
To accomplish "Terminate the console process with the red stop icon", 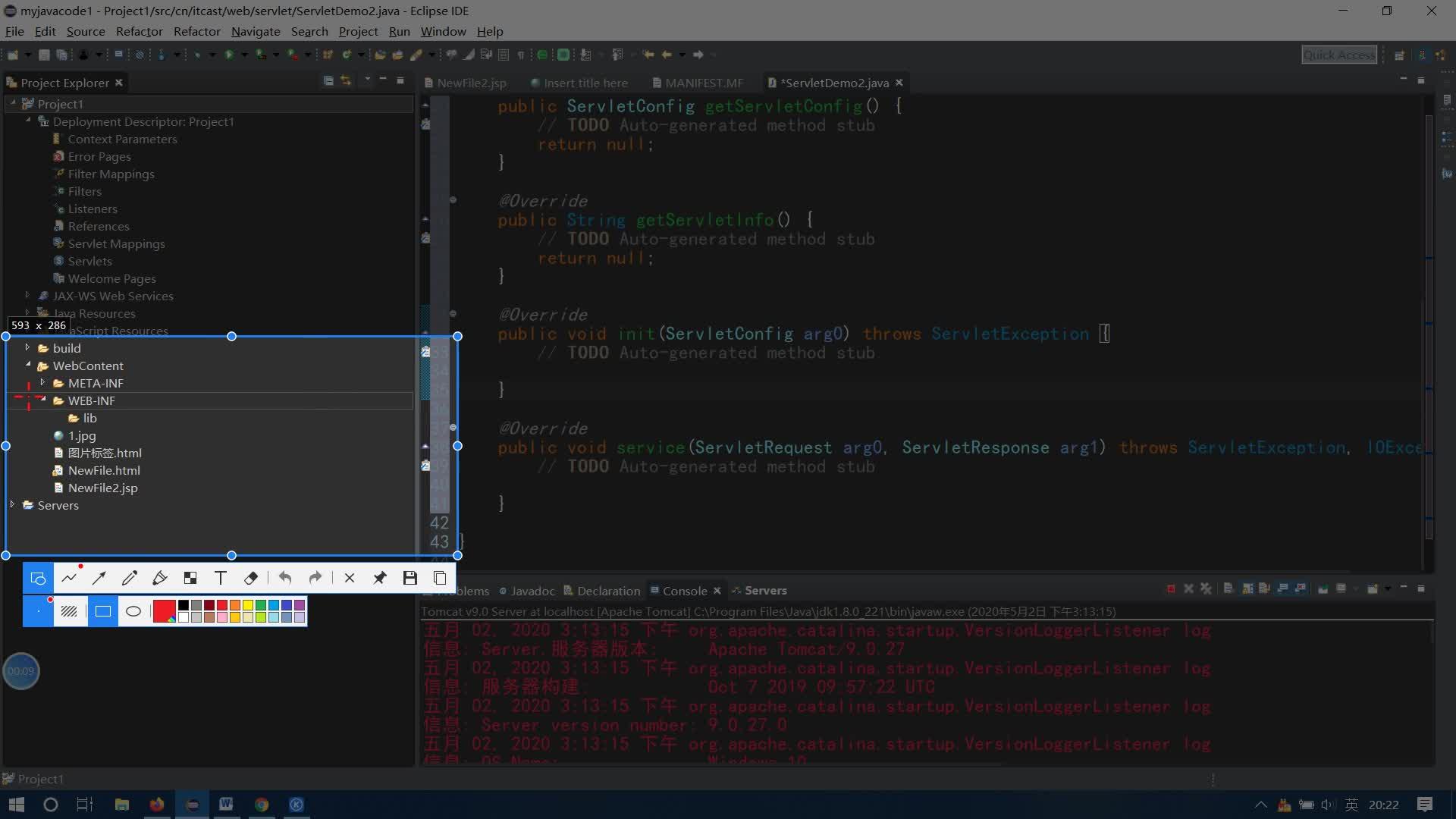I will point(1171,589).
